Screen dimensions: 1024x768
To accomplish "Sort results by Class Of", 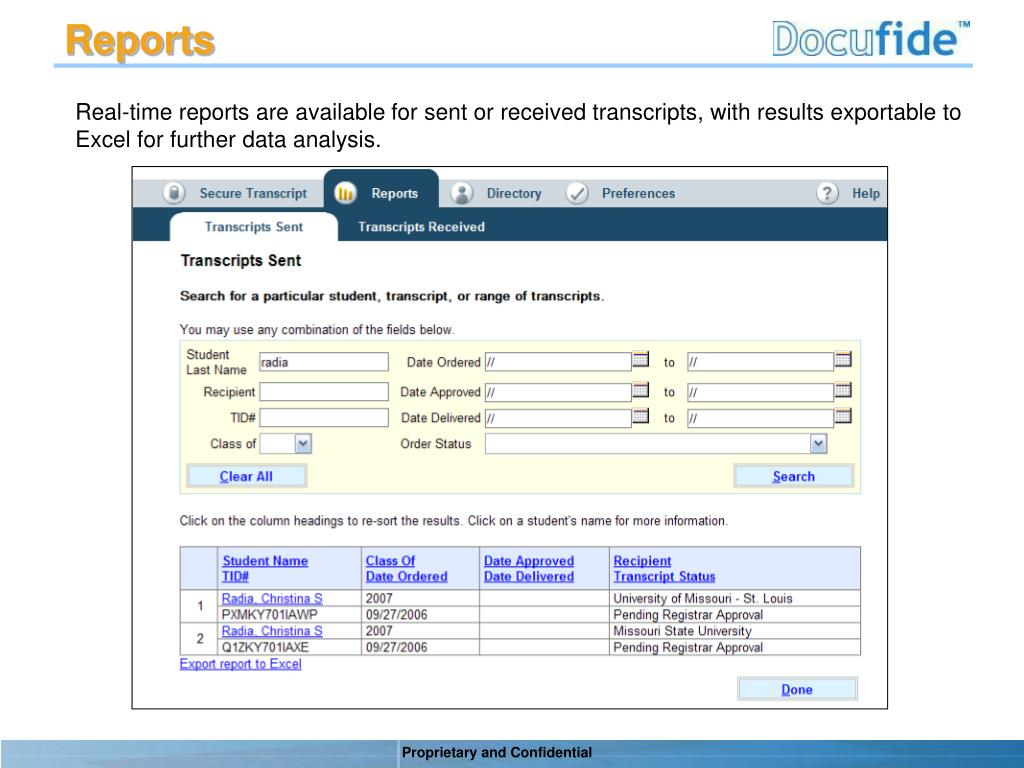I will tap(391, 561).
